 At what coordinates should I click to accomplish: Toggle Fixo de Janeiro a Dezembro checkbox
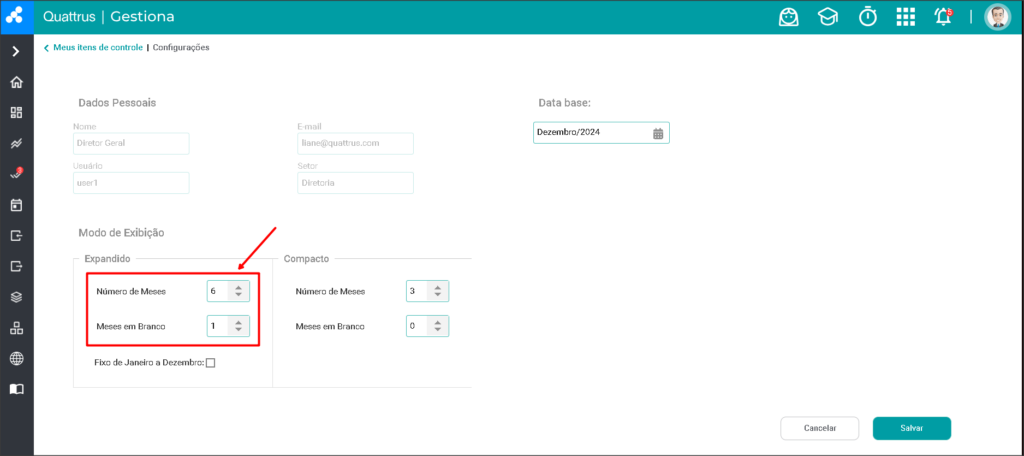coord(210,363)
